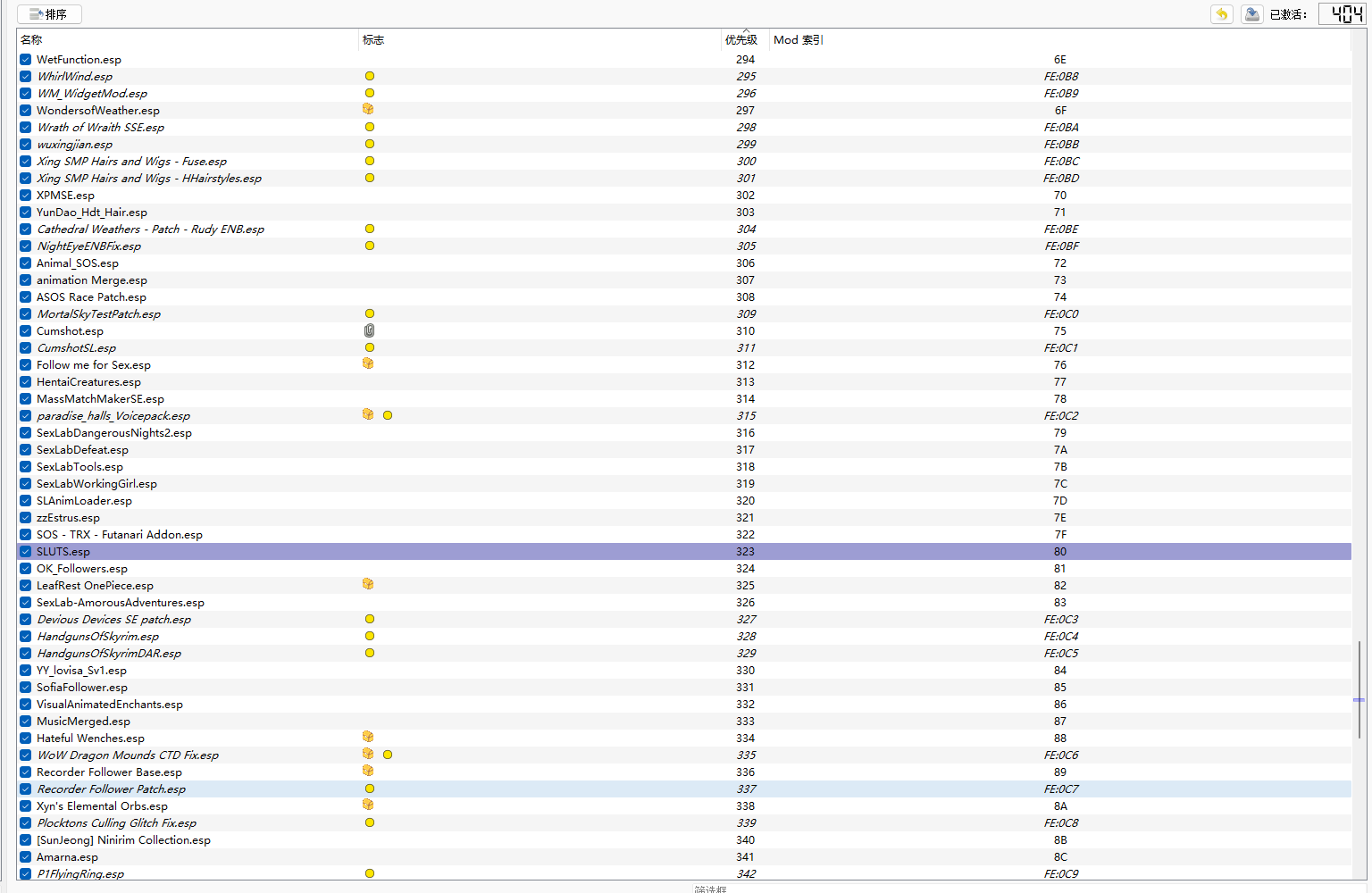Viewport: 1372px width, 893px height.
Task: Select the zzEstrus.esp plugin
Action: [684, 518]
